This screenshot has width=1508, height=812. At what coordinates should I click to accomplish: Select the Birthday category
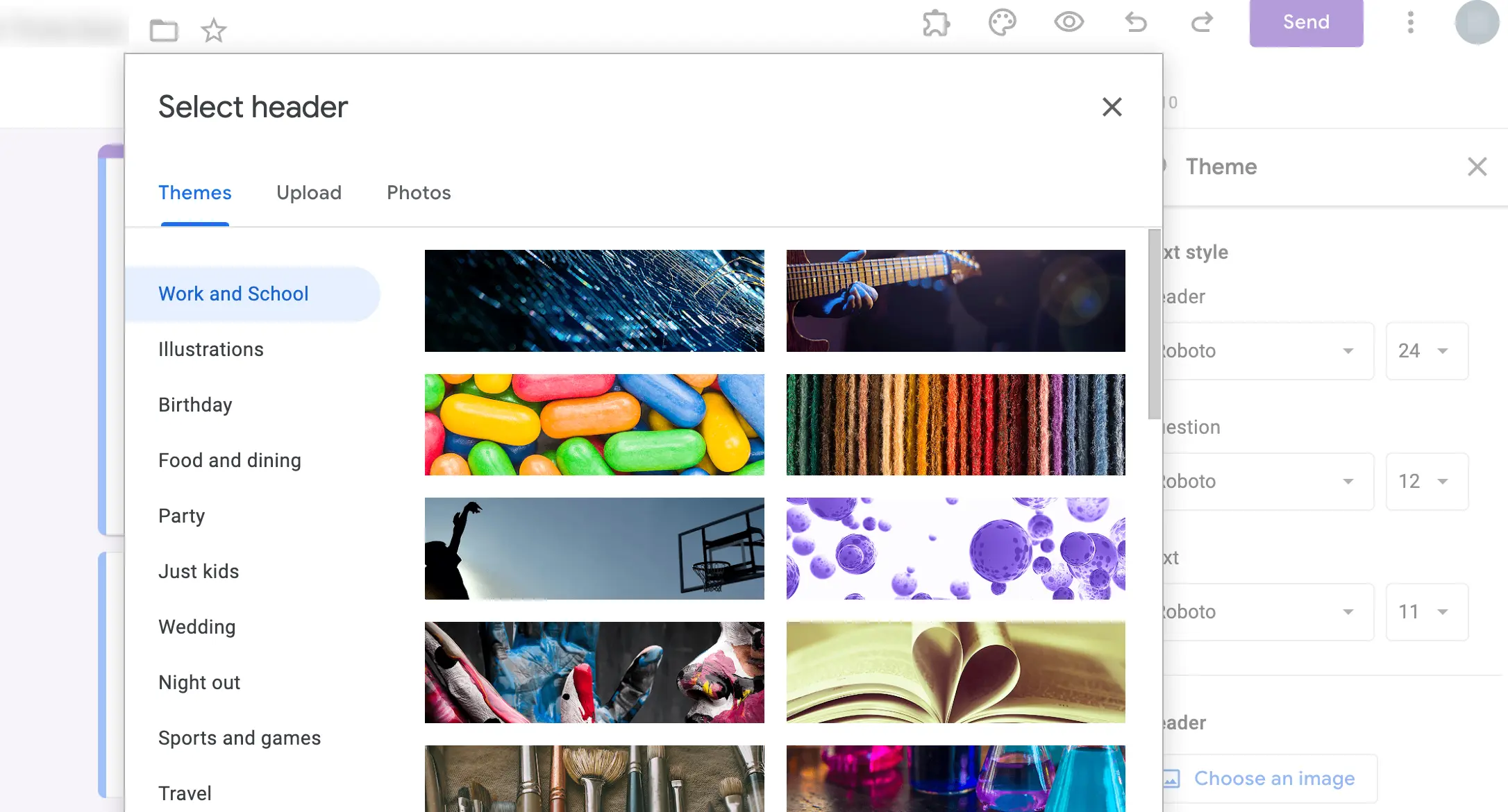tap(195, 405)
